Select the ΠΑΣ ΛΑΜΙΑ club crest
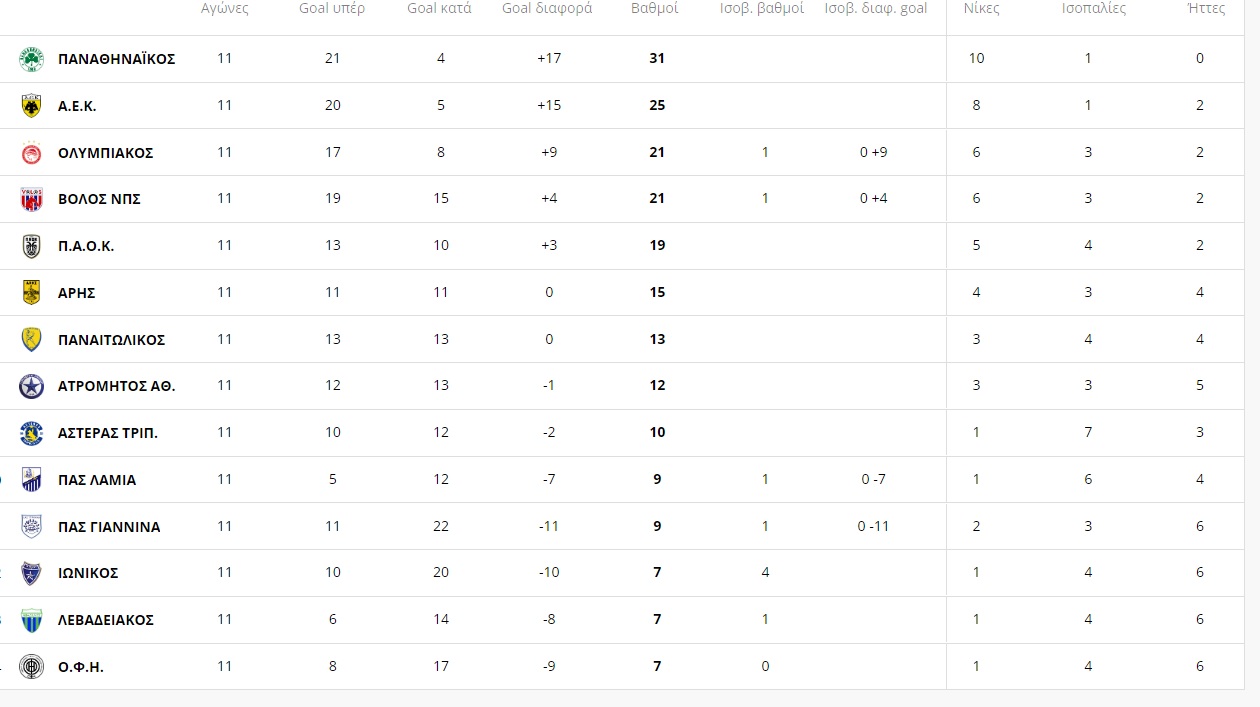Screen dimensions: 1260x707 click(x=32, y=480)
